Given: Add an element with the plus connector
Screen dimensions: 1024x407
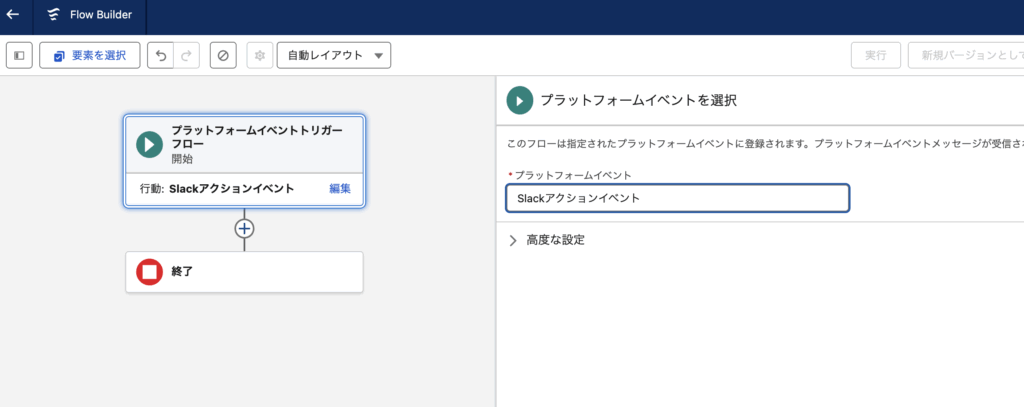Looking at the screenshot, I should point(244,228).
